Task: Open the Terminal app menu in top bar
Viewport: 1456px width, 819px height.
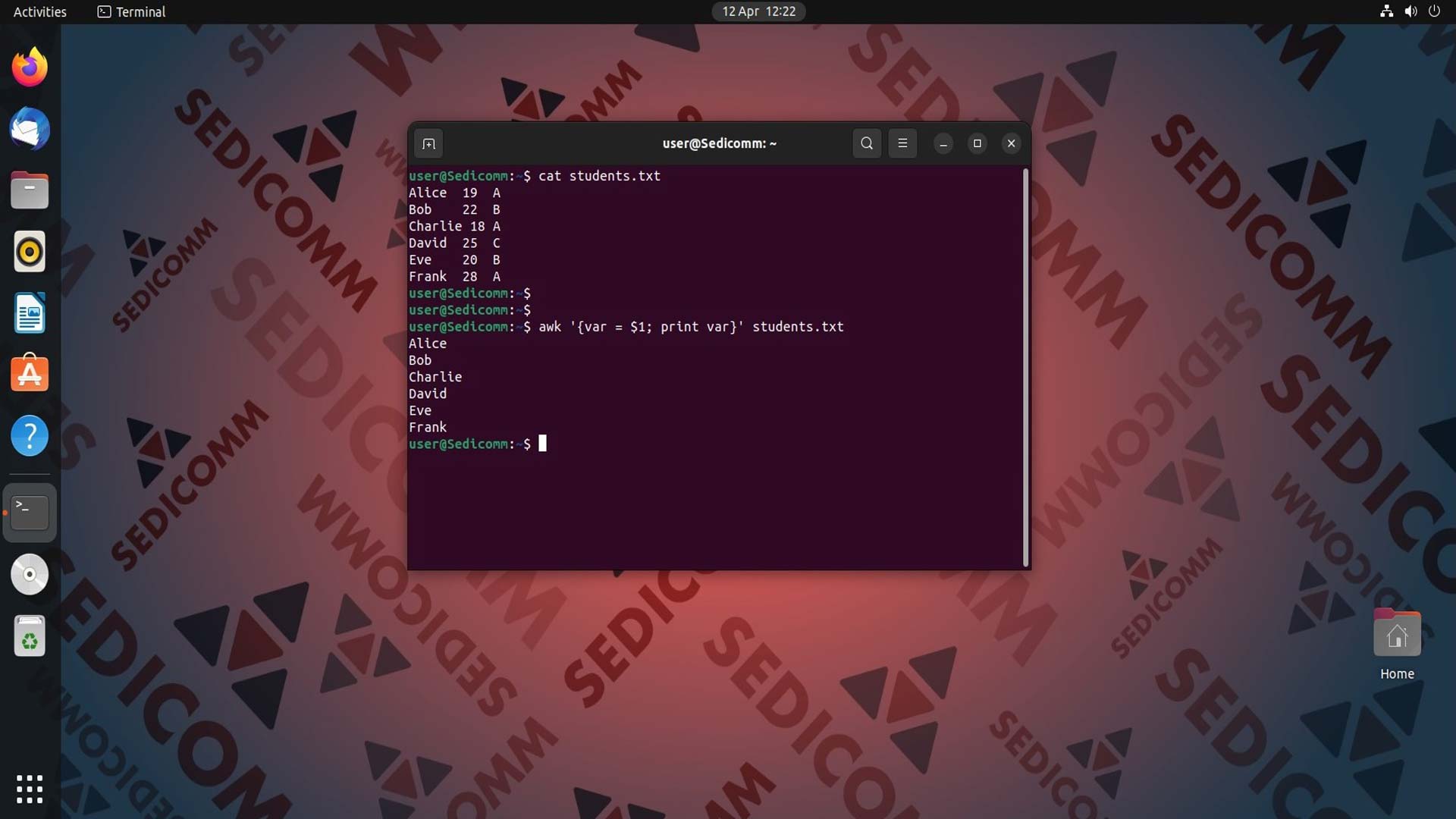Action: pos(132,11)
